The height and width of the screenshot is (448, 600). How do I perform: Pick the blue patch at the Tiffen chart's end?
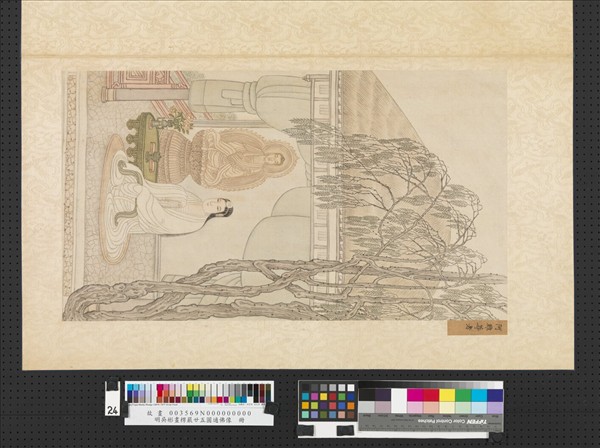coord(494,395)
